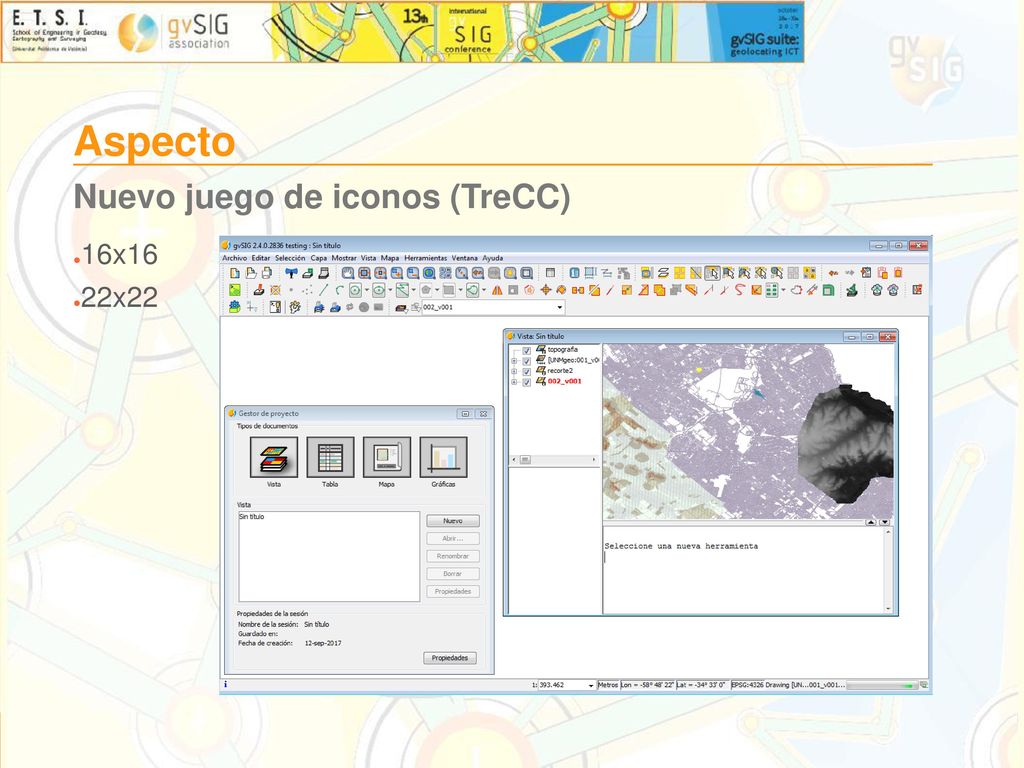Image resolution: width=1024 pixels, height=768 pixels.
Task: Open the scale 1:393.462 dropdown
Action: pos(591,685)
